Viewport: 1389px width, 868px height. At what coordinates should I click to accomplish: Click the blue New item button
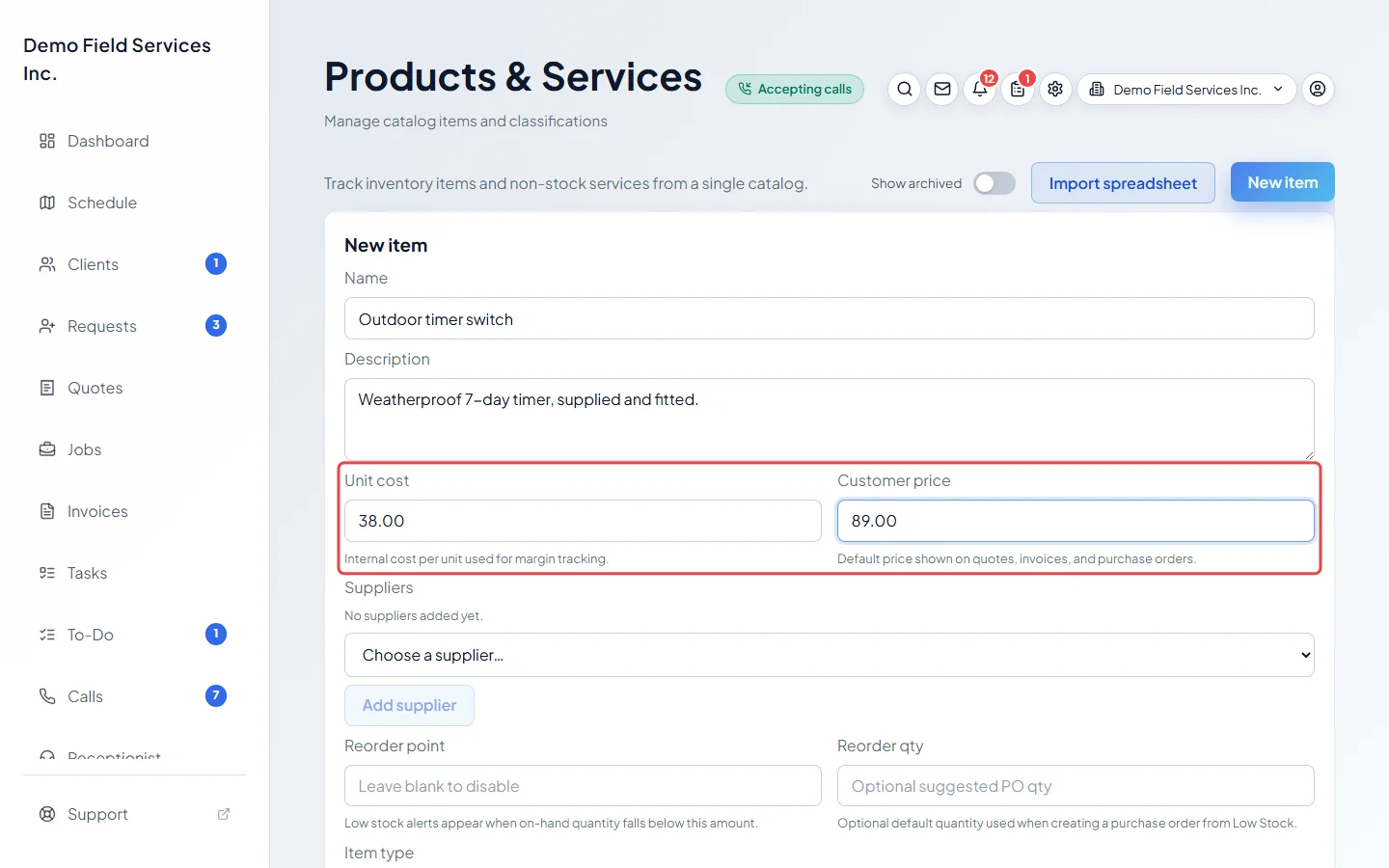1283,182
